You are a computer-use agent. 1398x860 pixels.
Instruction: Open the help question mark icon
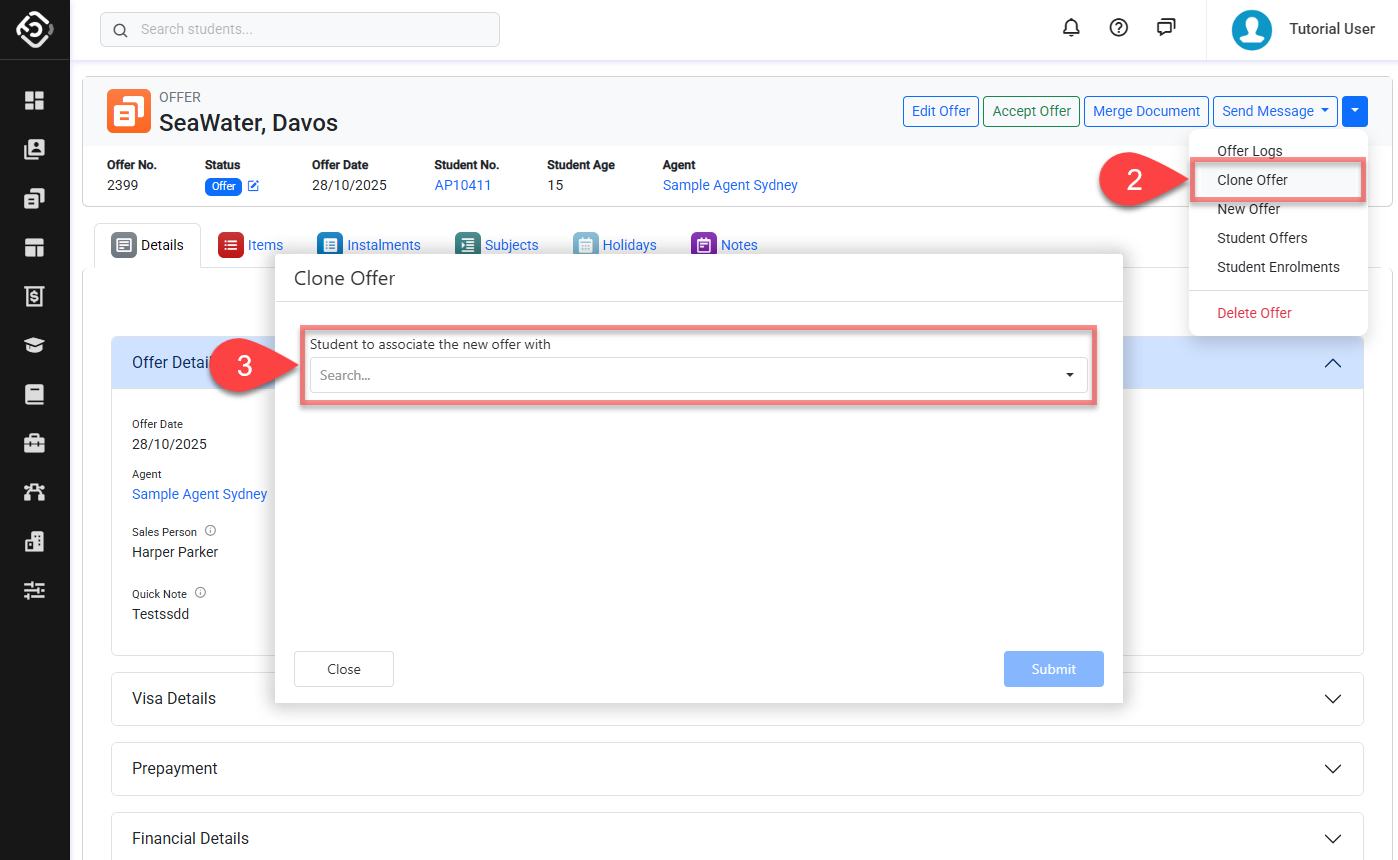[1119, 28]
